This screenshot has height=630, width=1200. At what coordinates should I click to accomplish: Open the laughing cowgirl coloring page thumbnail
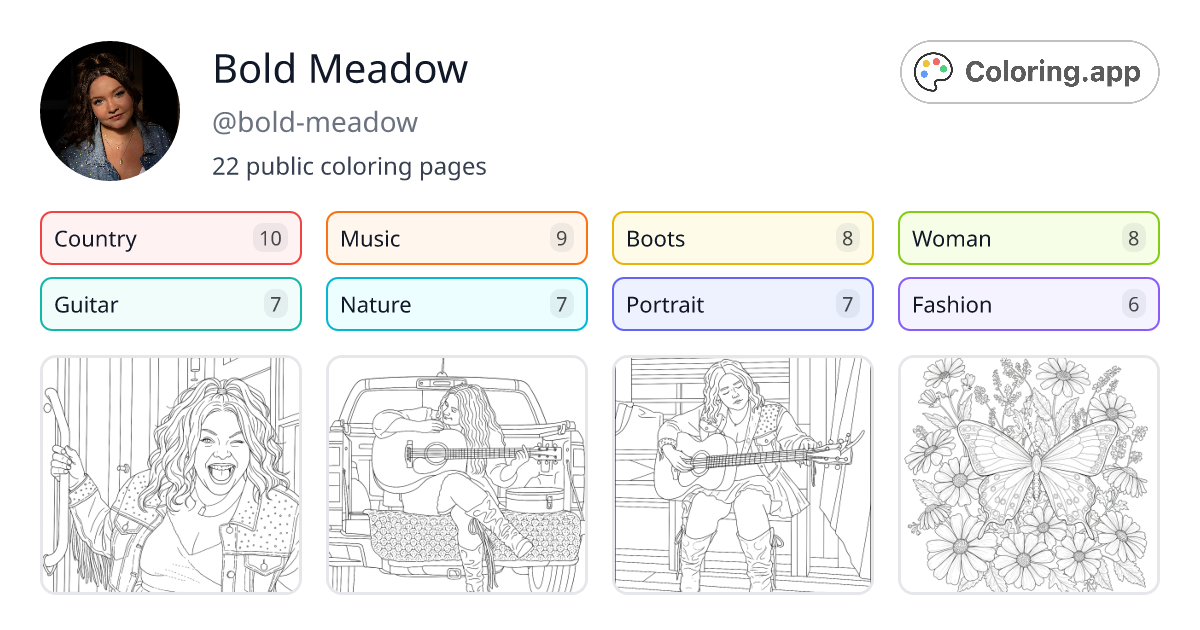pyautogui.click(x=170, y=474)
